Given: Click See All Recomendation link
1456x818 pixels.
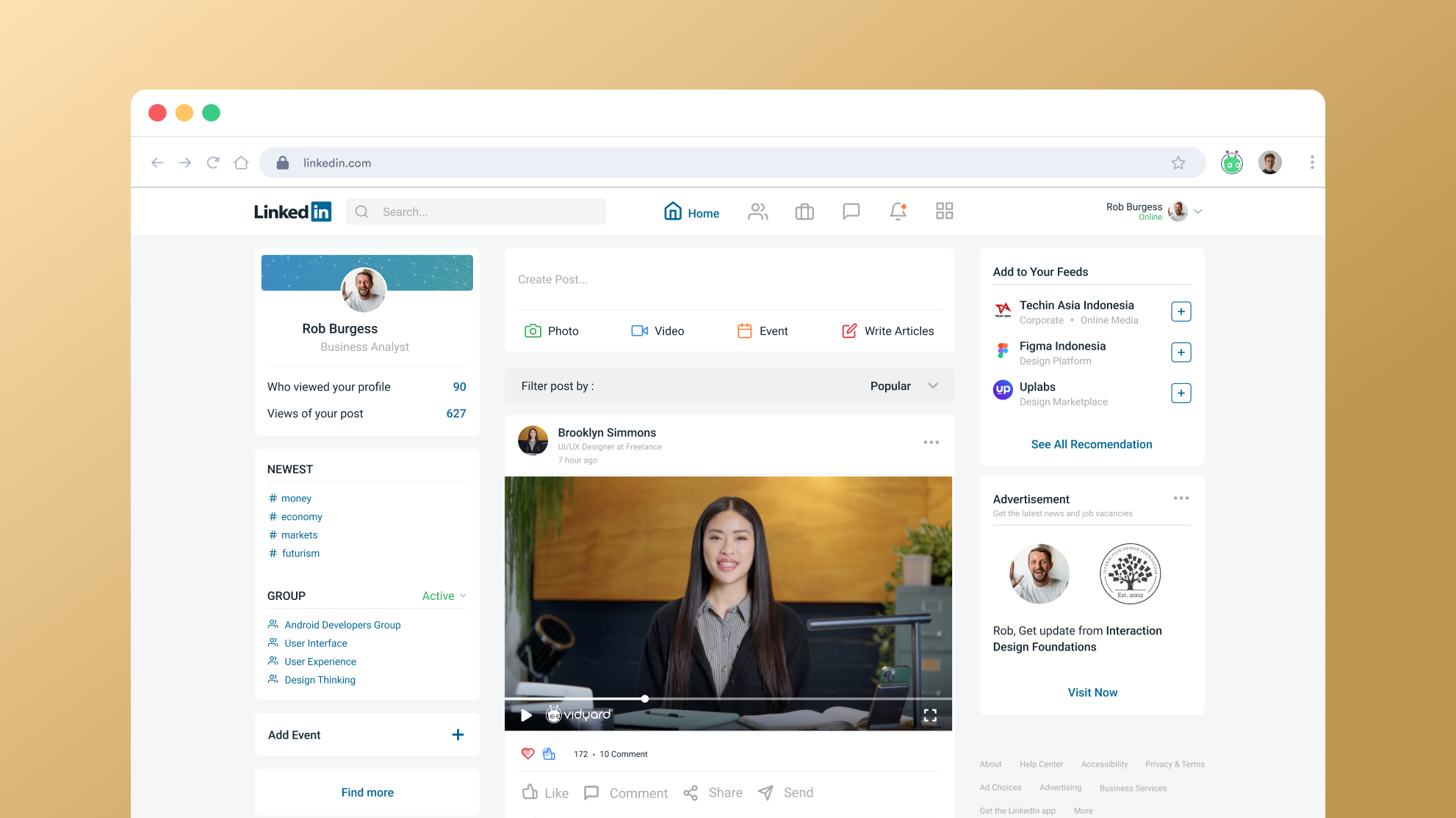Looking at the screenshot, I should (1091, 444).
